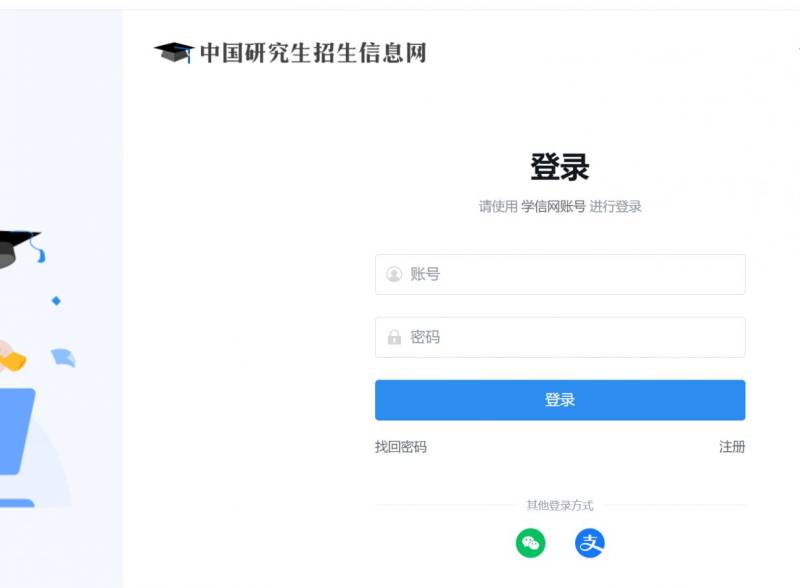Screen dimensions: 800x588
Task: Click the user avatar icon in 账号 field
Action: point(394,274)
